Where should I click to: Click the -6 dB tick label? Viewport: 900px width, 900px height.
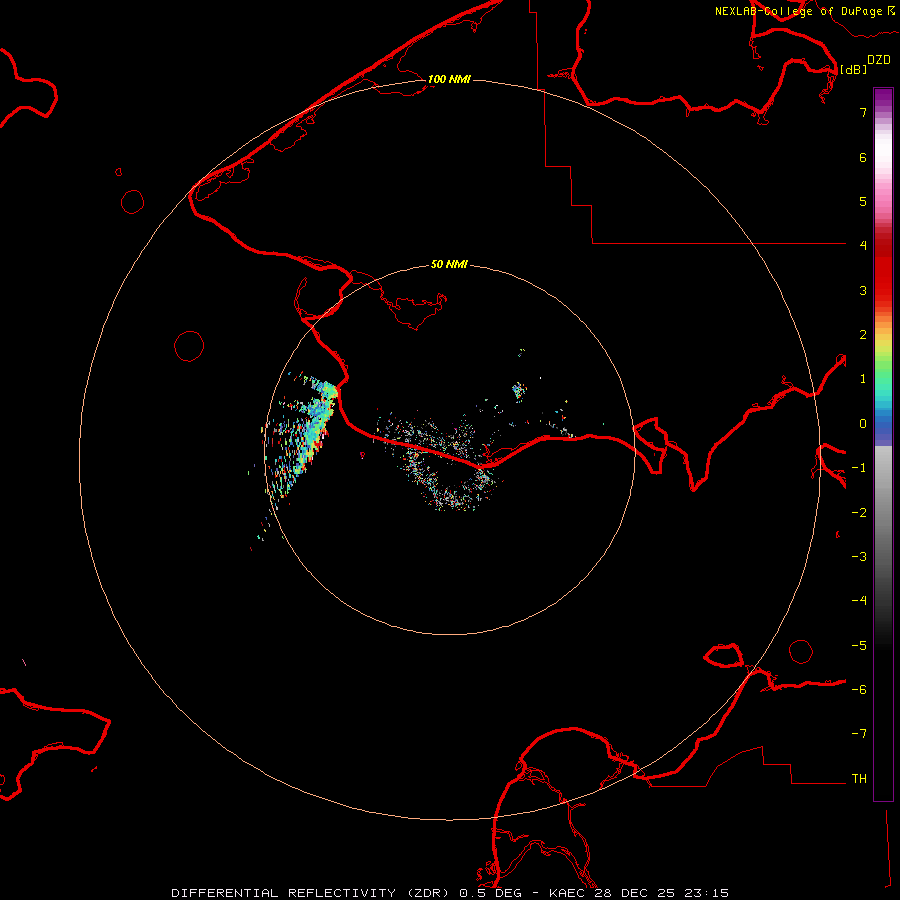[x=859, y=690]
